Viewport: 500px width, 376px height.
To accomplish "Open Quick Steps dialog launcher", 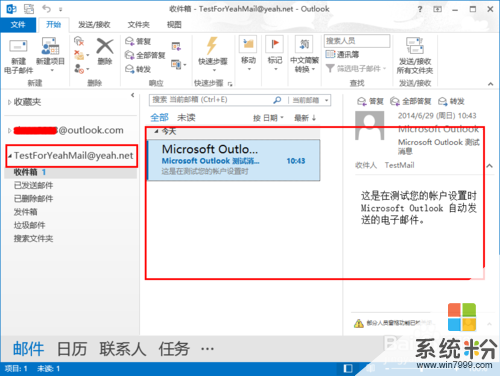I will click(x=230, y=84).
